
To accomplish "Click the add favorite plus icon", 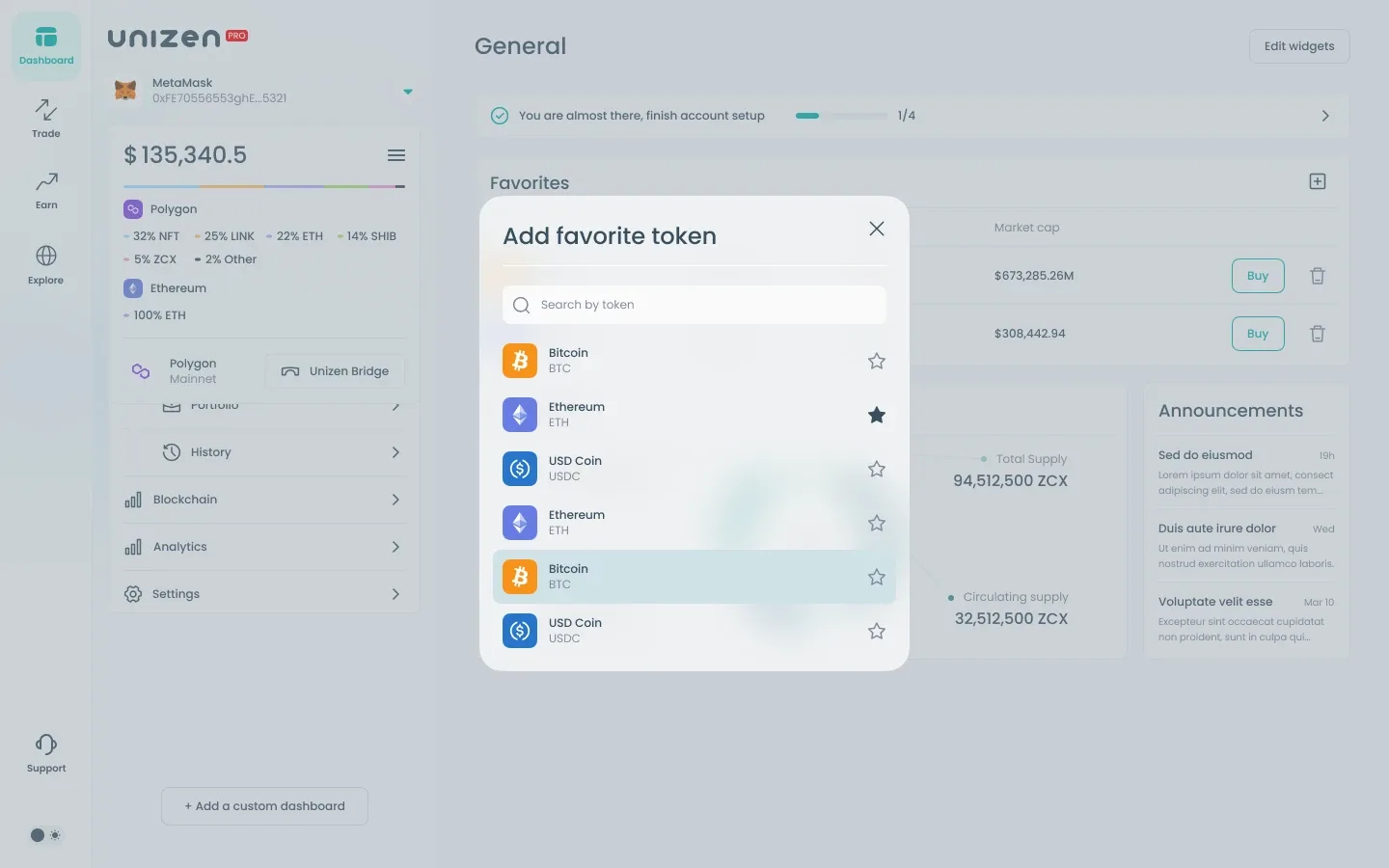I will [x=1318, y=181].
